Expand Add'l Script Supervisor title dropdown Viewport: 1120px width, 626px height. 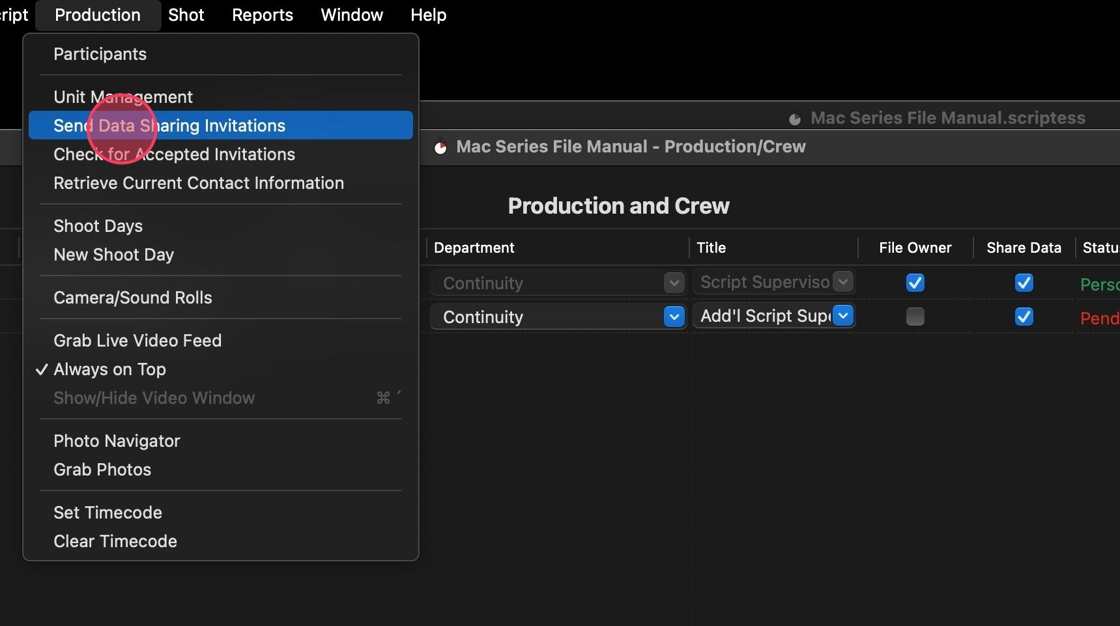[843, 316]
